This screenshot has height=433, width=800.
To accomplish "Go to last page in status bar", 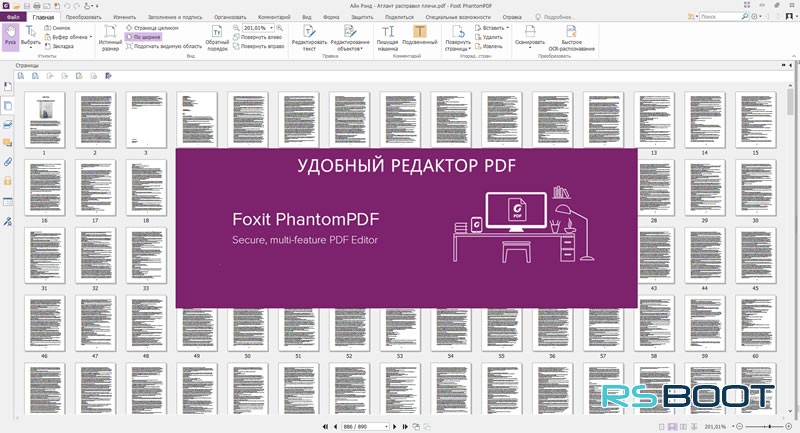I will coord(405,426).
